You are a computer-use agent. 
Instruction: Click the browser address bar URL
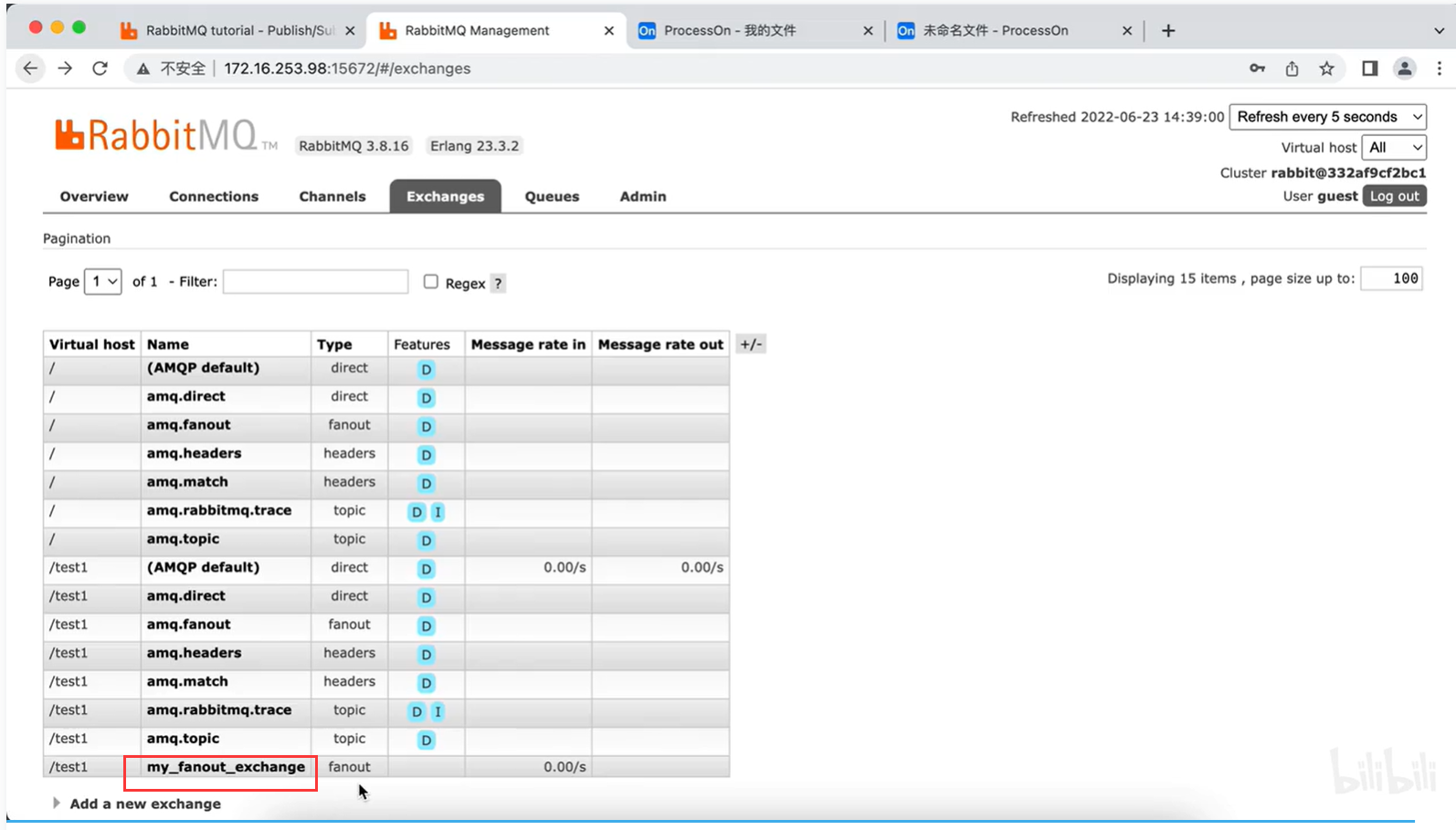pyautogui.click(x=347, y=68)
